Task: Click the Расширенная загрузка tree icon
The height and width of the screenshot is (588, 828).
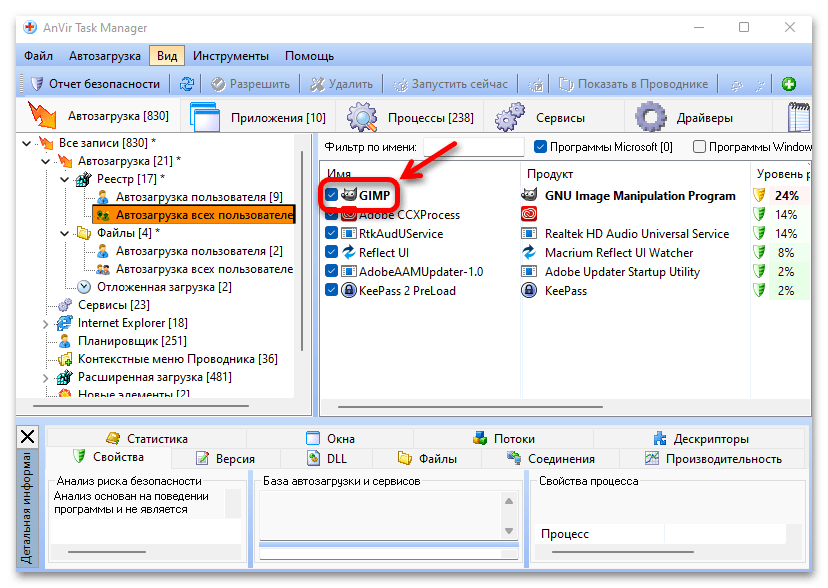Action: pos(64,377)
